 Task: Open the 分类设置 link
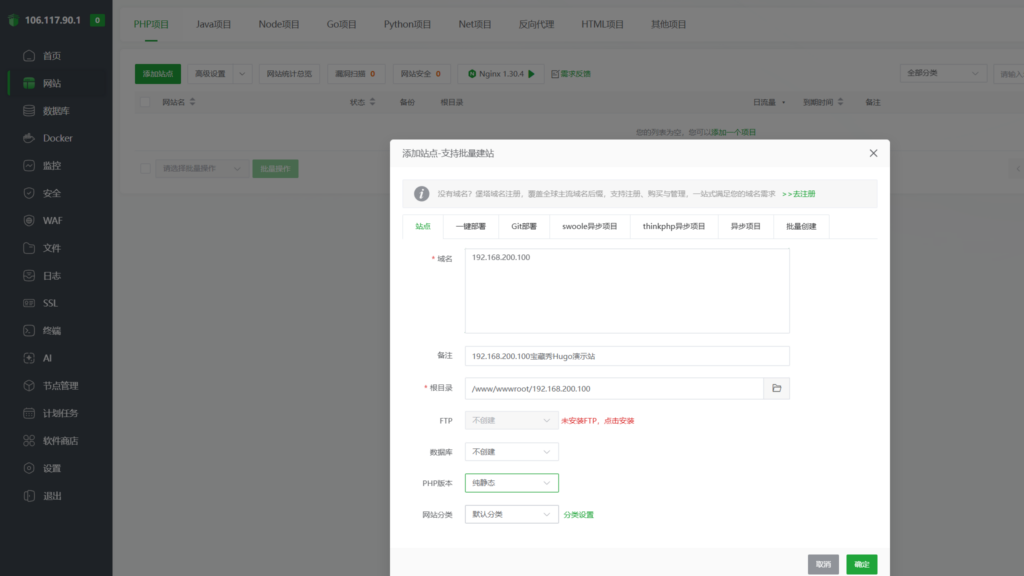pyautogui.click(x=579, y=515)
